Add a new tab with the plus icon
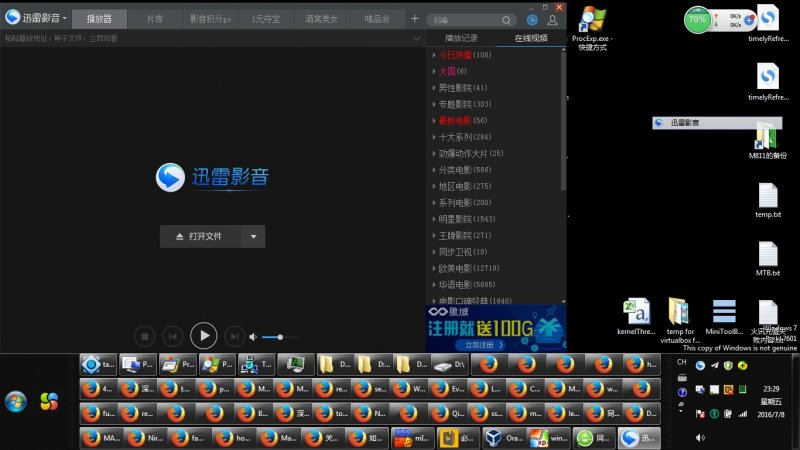 [x=414, y=19]
